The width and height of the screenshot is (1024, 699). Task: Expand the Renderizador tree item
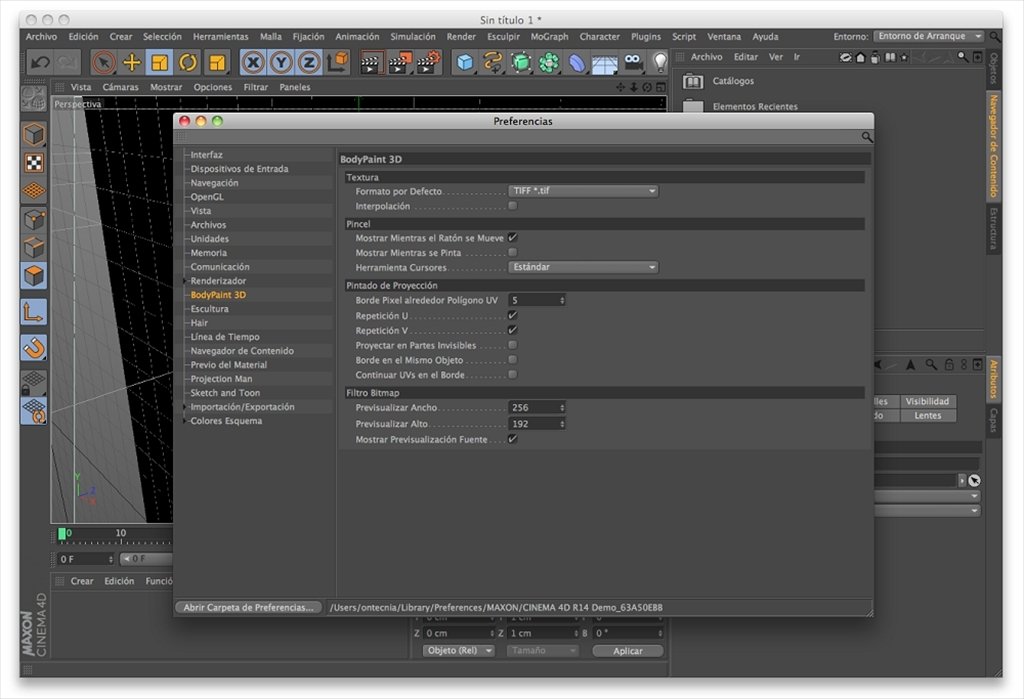(185, 281)
